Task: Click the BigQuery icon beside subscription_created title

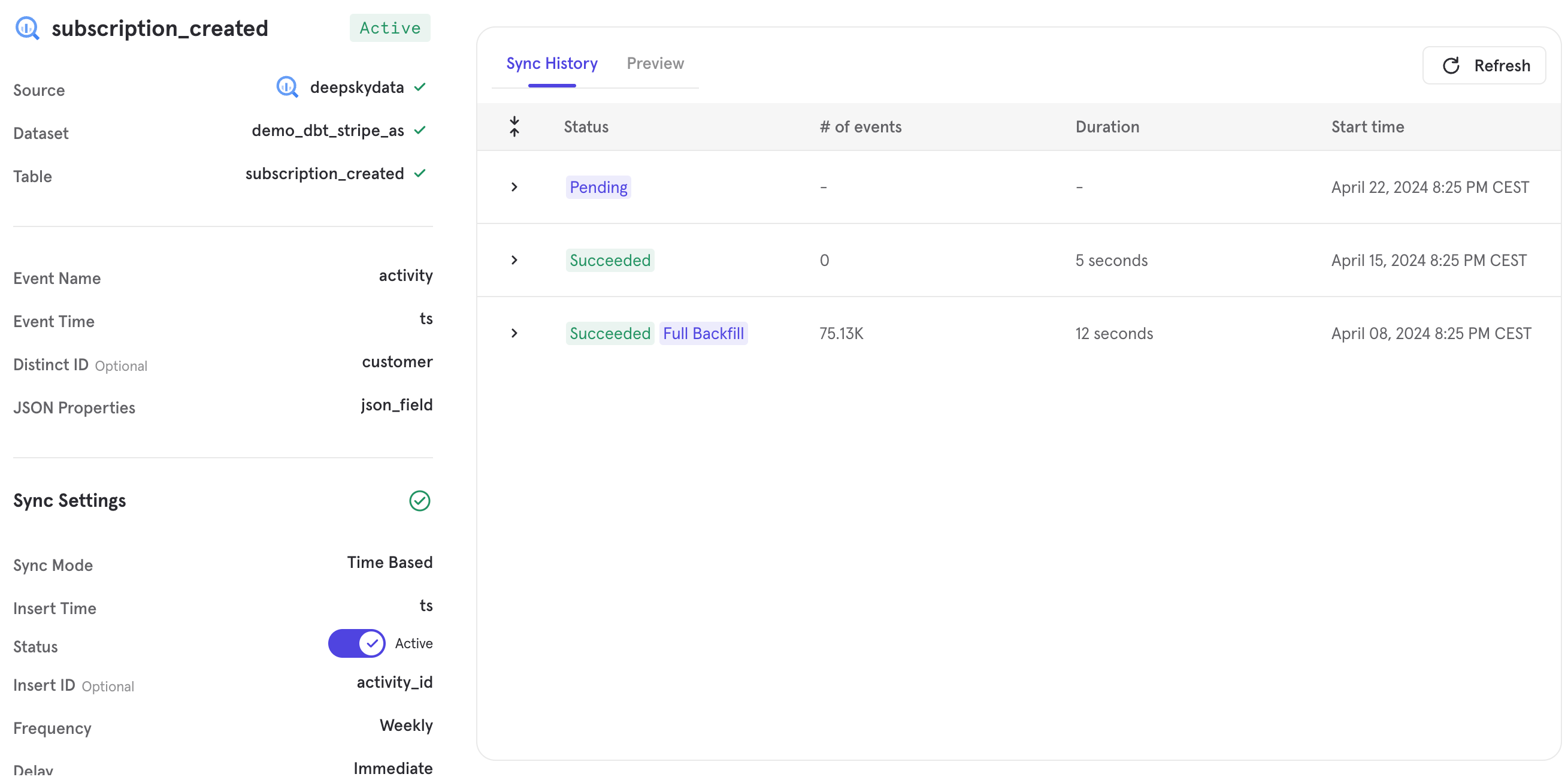Action: click(28, 28)
